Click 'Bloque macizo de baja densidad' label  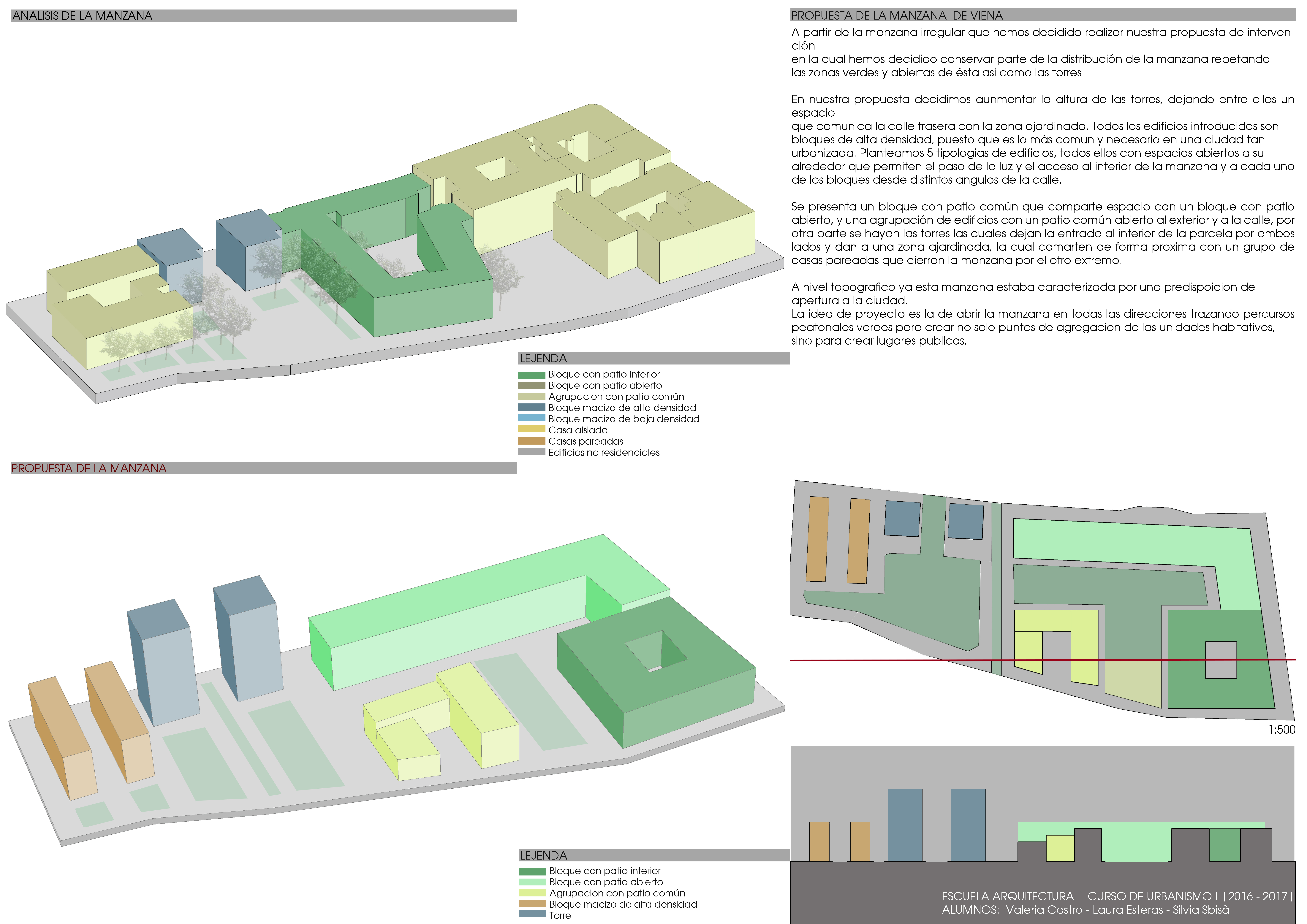[x=624, y=419]
